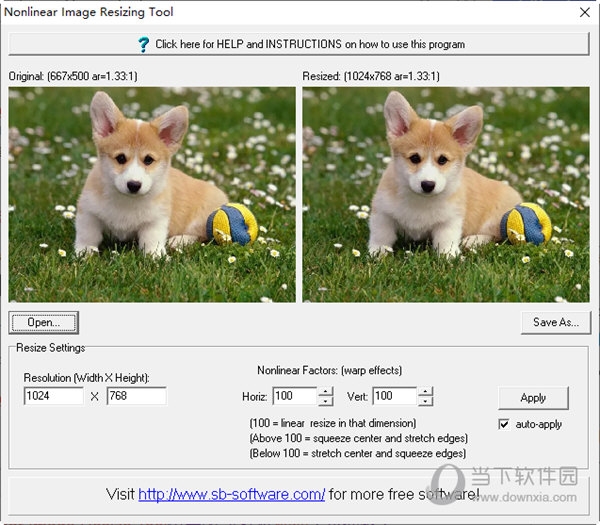Click the Resized image preview
The image size is (600, 525).
[446, 195]
